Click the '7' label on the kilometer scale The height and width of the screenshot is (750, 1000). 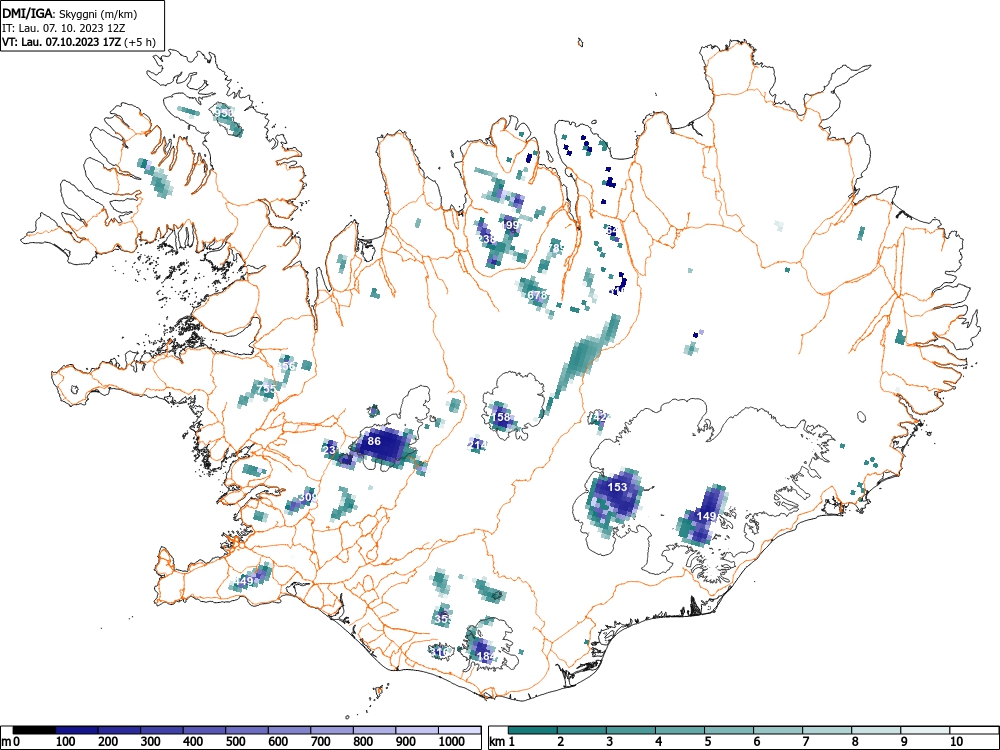coord(806,742)
